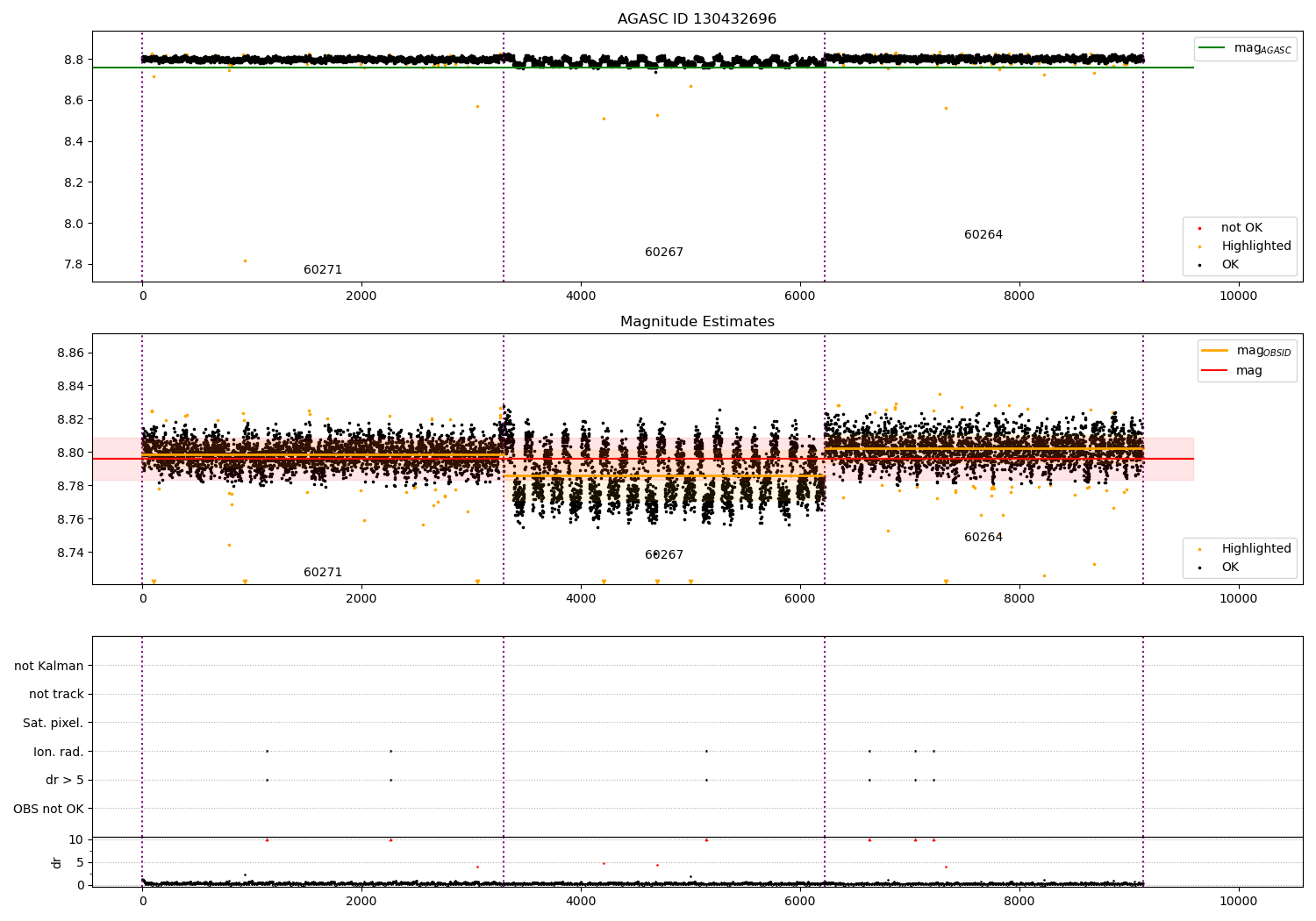This screenshot has height=921, width=1316.
Task: Click obsid label 60264 in Magnitude Estimates plot
Action: pos(983,538)
